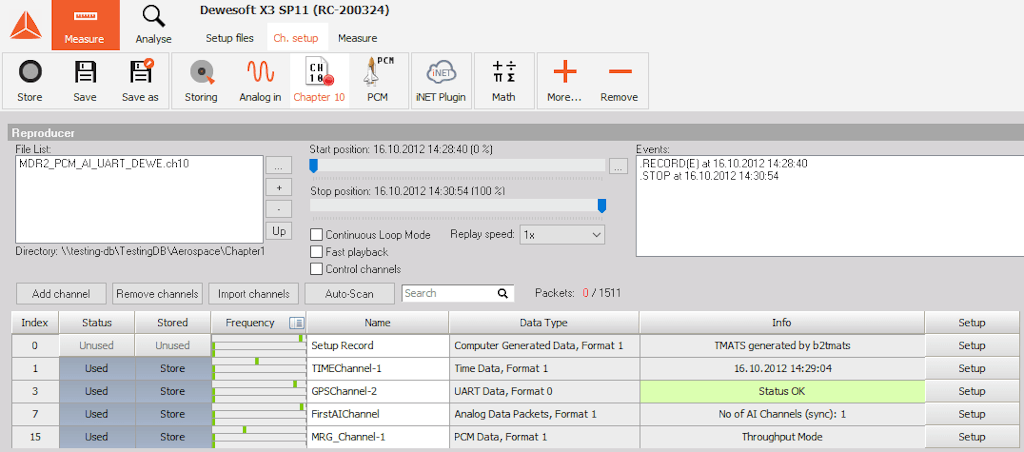1024x452 pixels.
Task: Click Start position slider handle
Action: tap(313, 166)
